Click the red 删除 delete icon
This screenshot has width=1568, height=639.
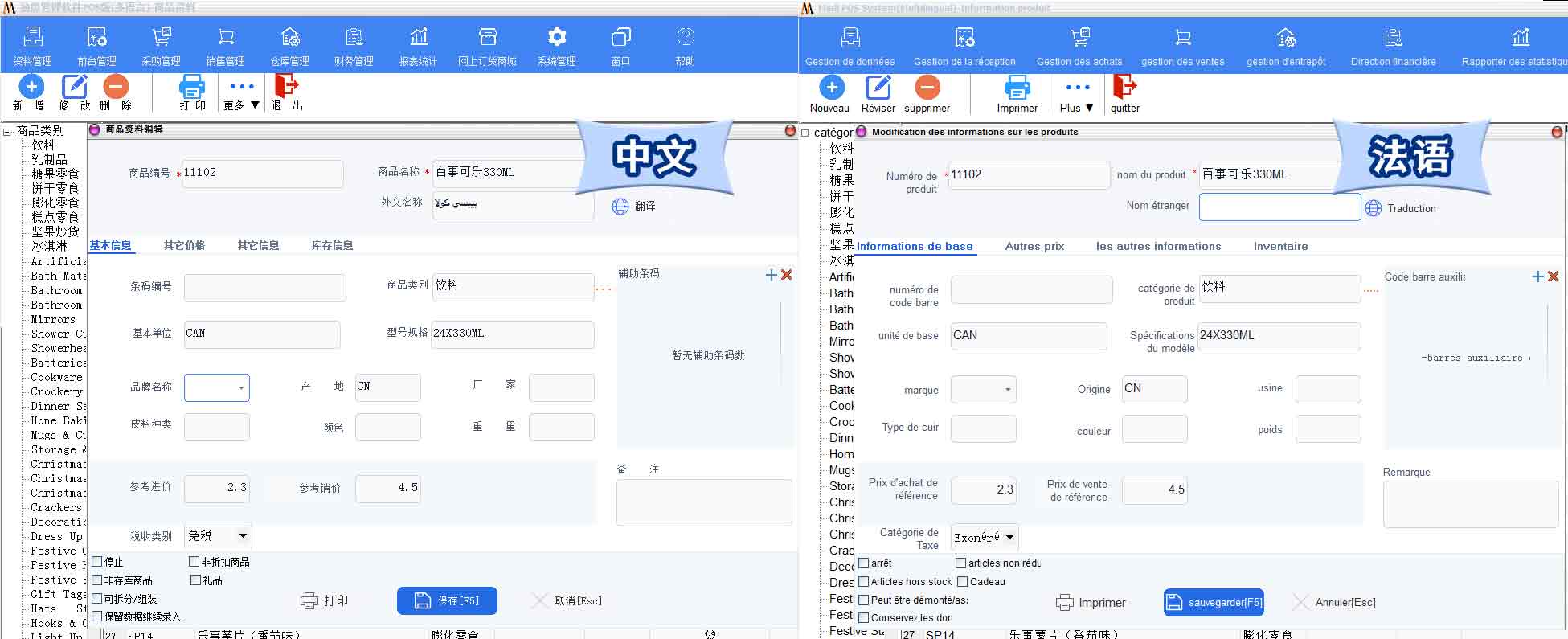tap(116, 86)
